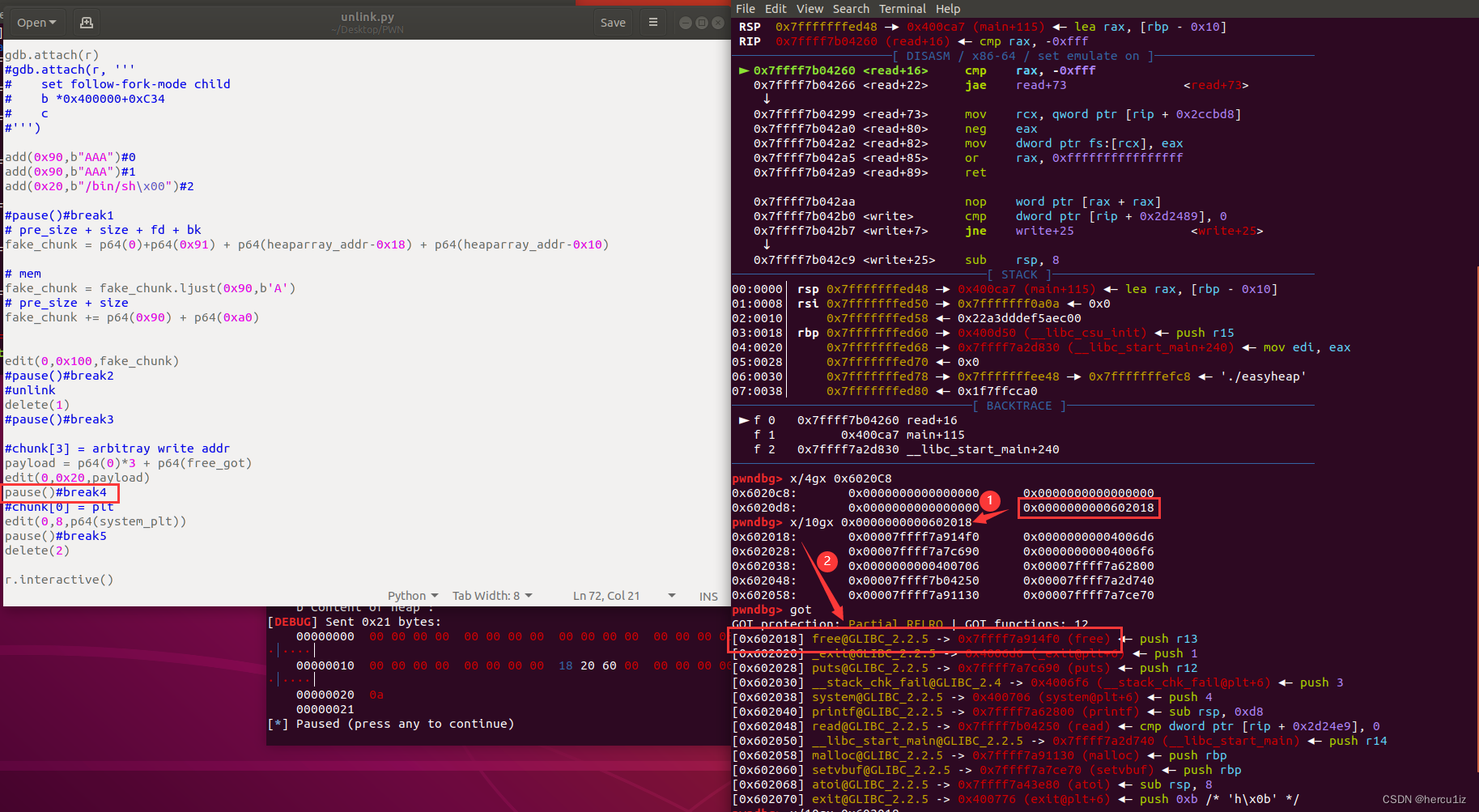Open the Ln 72, Col 21 dropdown
Image resolution: width=1479 pixels, height=812 pixels.
623,596
